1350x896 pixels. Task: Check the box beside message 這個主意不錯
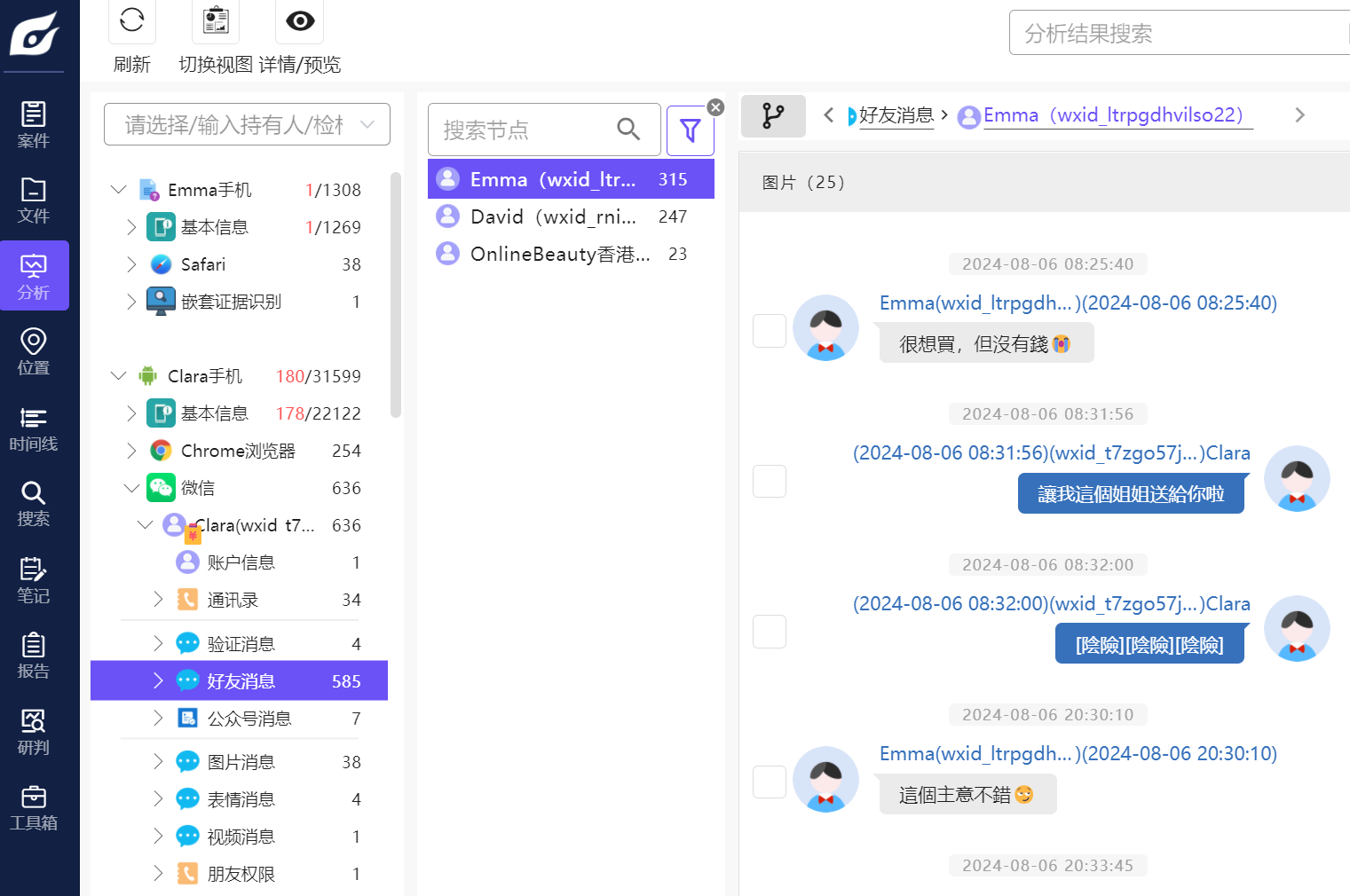click(x=769, y=782)
